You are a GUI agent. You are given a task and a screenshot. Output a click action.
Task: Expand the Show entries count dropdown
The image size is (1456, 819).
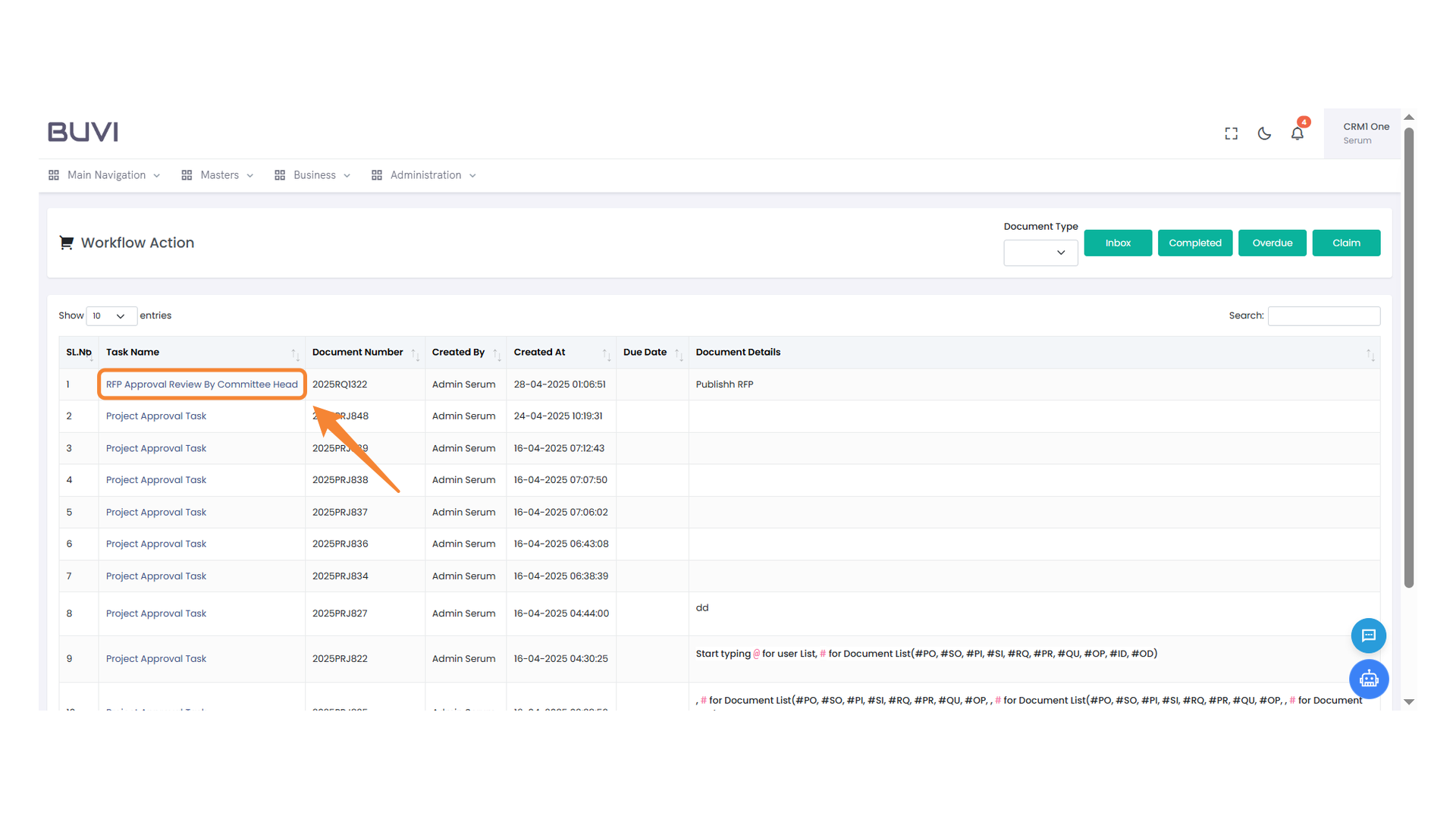[111, 316]
